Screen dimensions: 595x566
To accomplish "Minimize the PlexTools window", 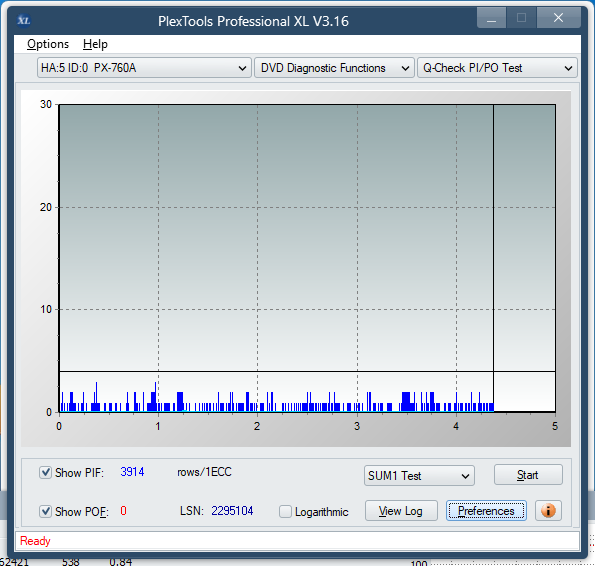I will tap(491, 18).
